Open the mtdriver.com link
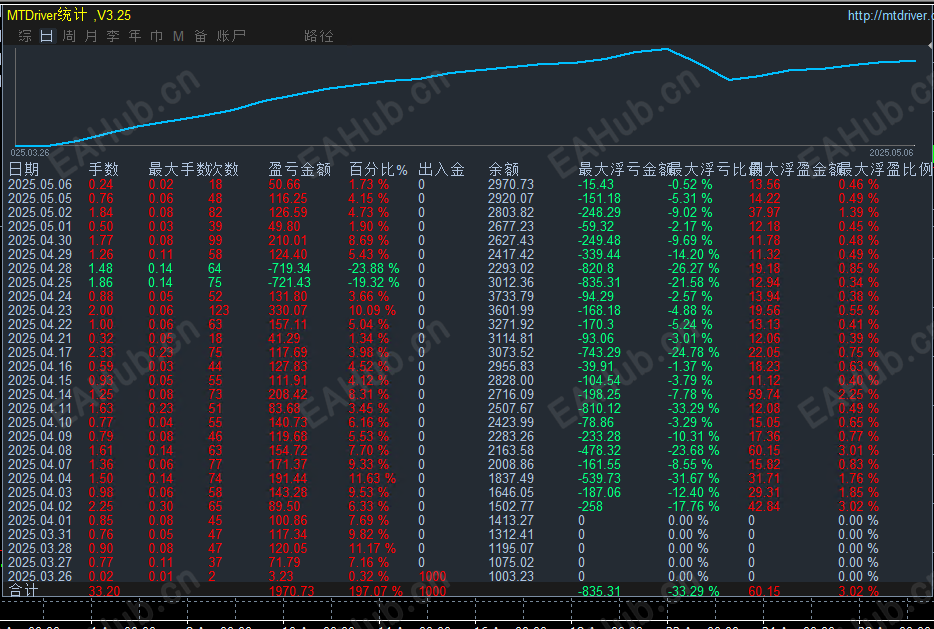Screen dimensions: 934x629 point(889,15)
